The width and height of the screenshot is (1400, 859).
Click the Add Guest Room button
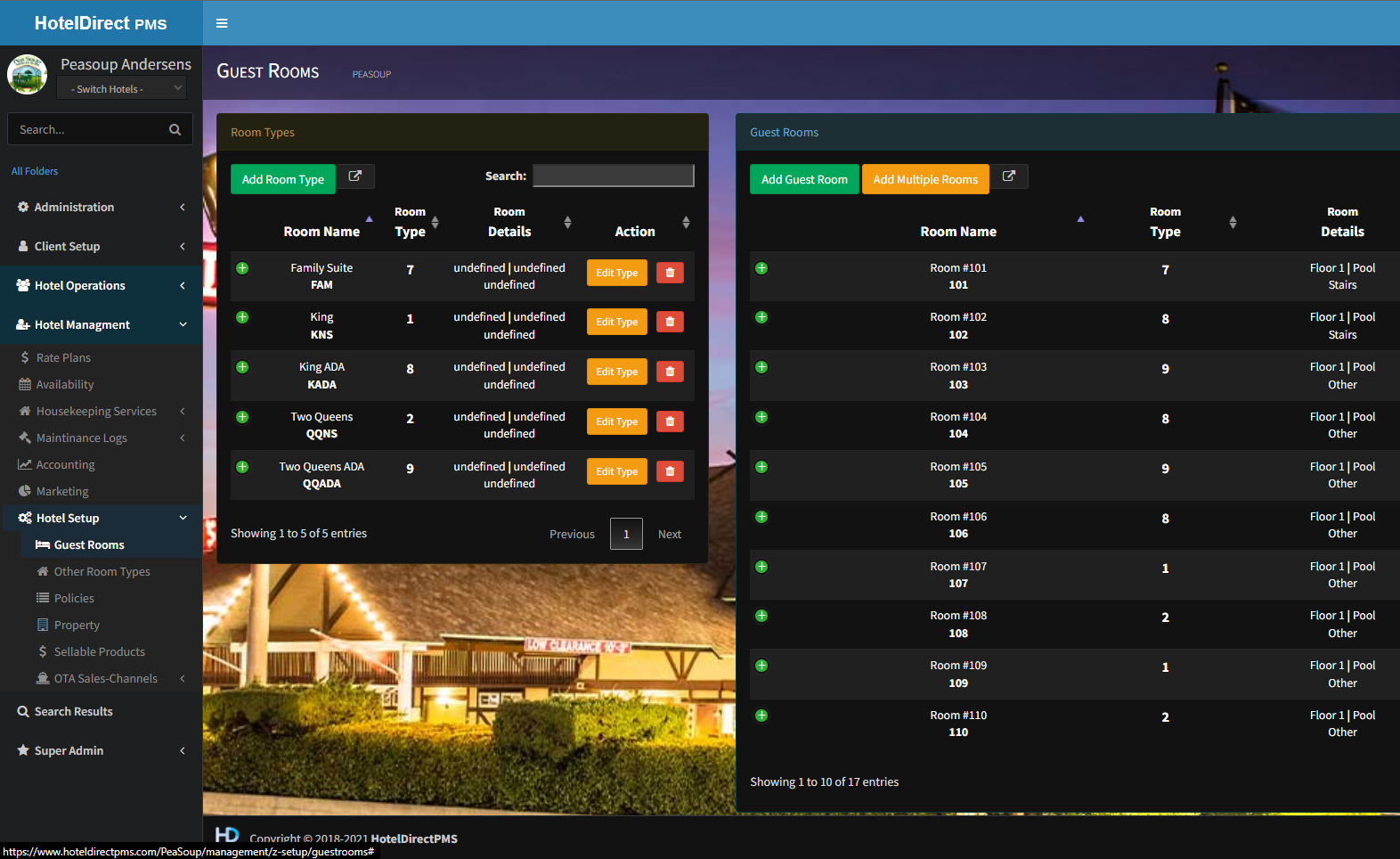point(804,179)
